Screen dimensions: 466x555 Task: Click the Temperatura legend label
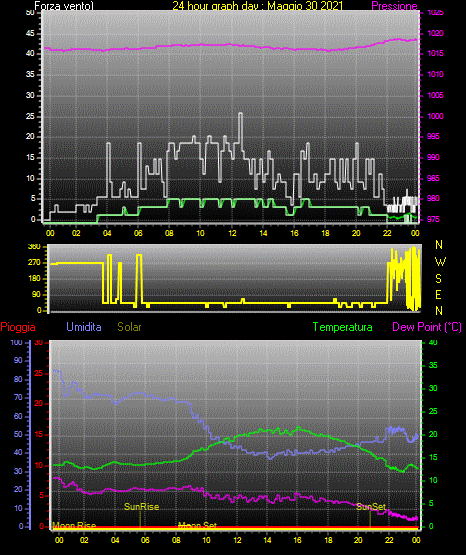(x=342, y=327)
